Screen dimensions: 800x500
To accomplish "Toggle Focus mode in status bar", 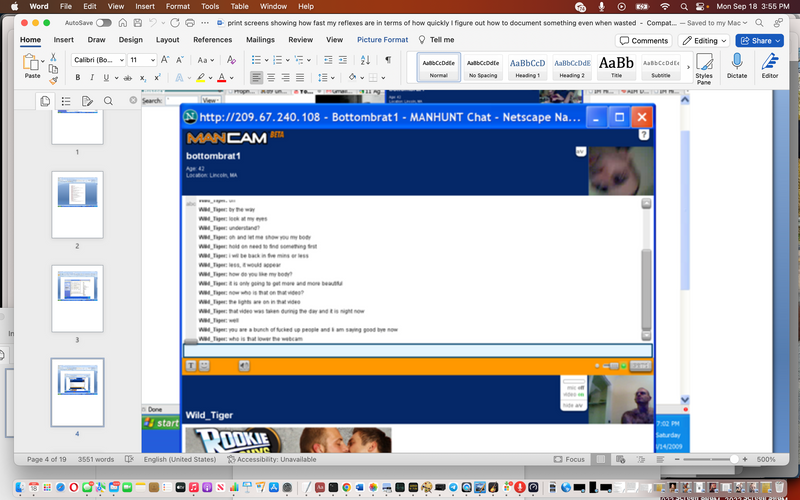I will click(569, 459).
